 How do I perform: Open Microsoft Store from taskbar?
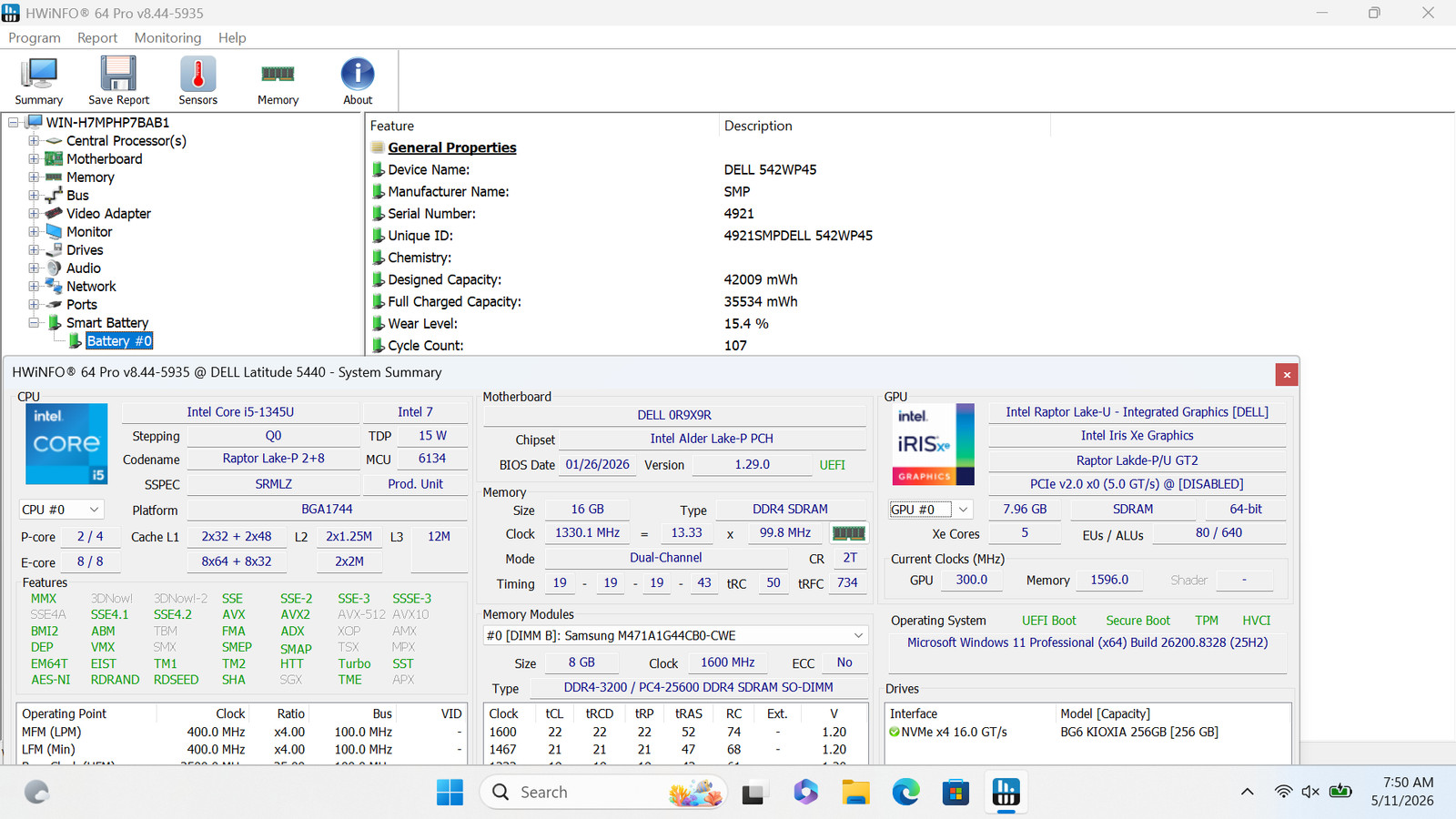[955, 793]
